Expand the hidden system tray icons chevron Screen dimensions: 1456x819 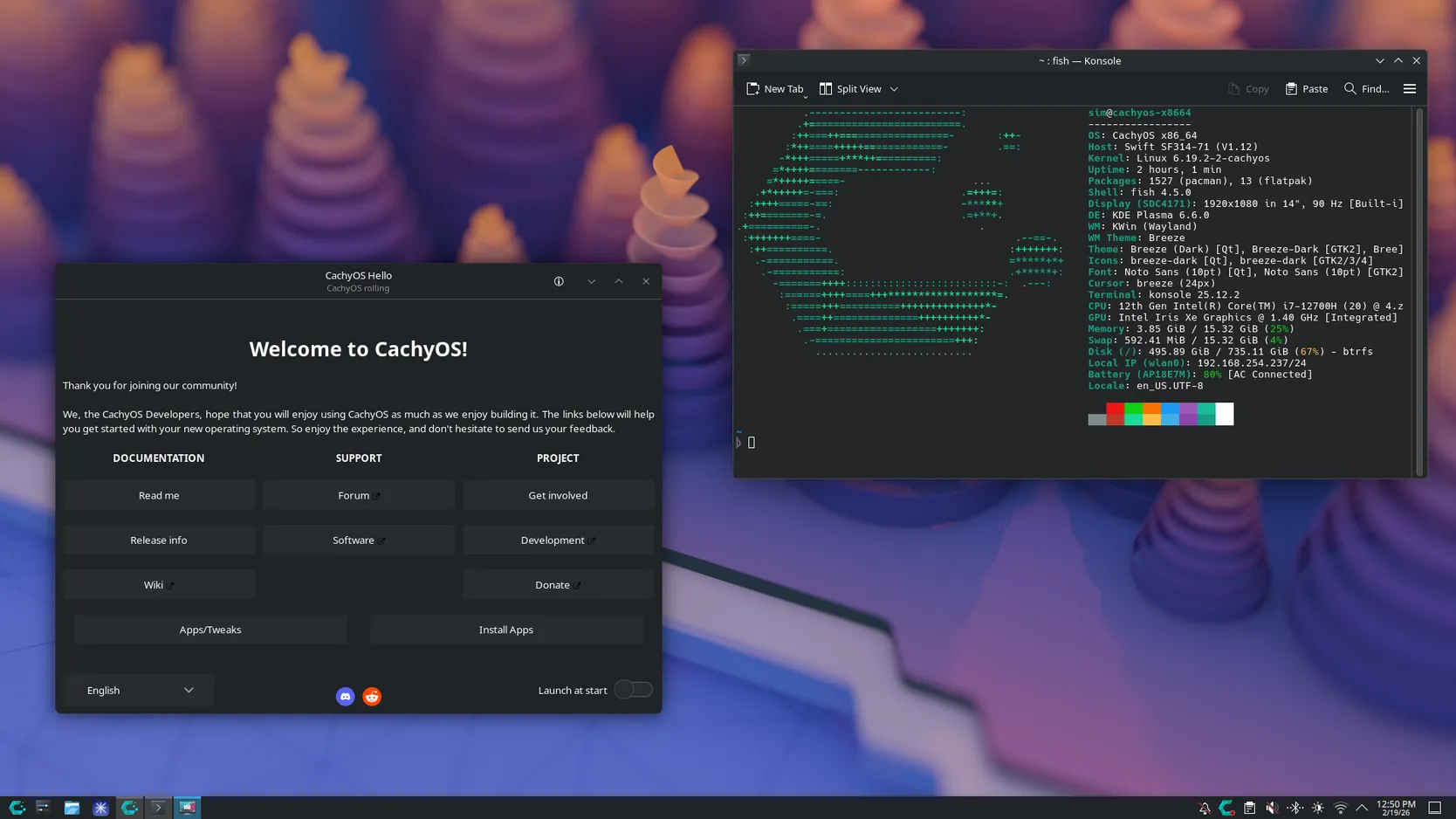pyautogui.click(x=1362, y=808)
